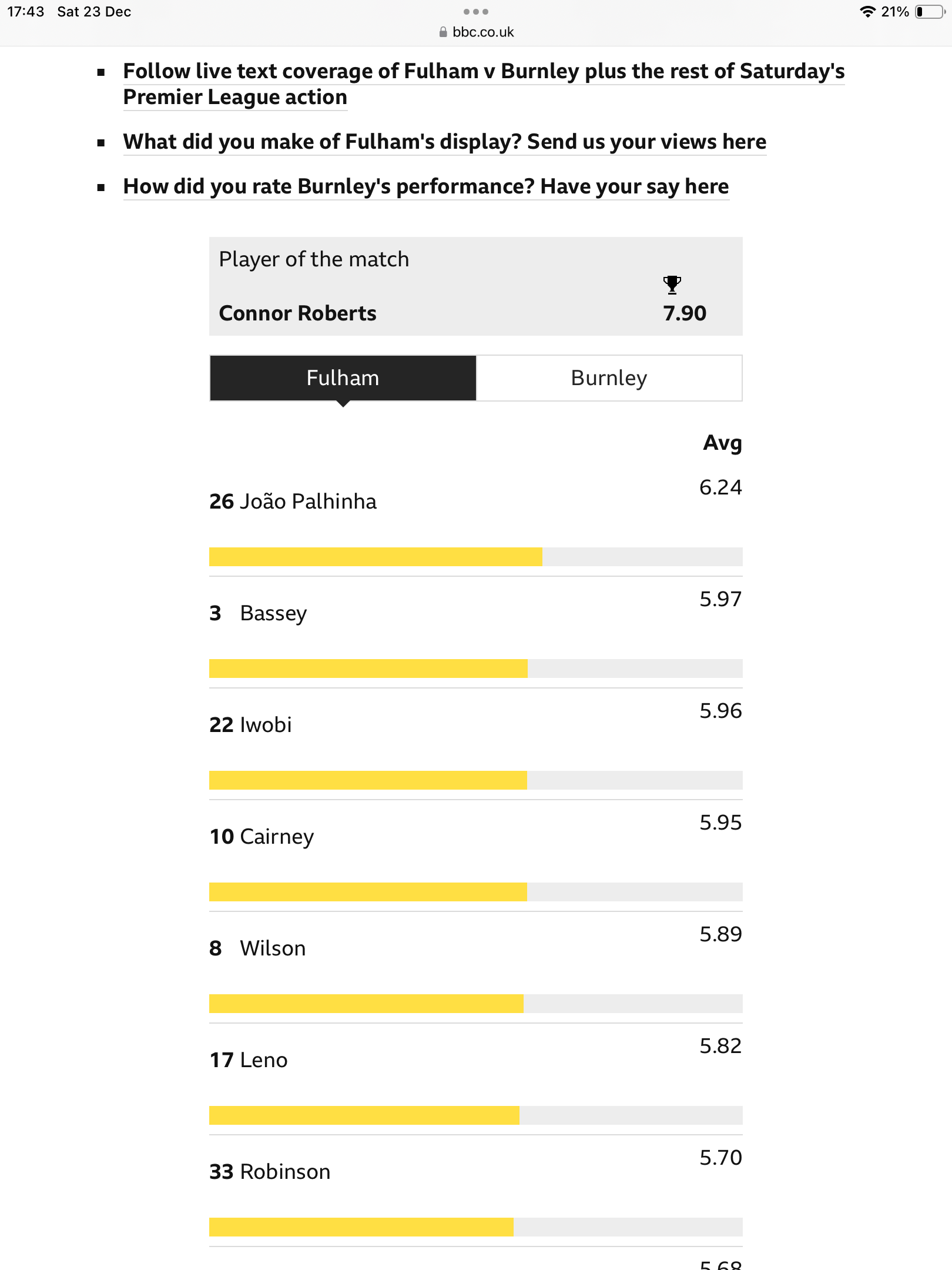
Task: Select the Fulham ratings tab
Action: pyautogui.click(x=343, y=378)
